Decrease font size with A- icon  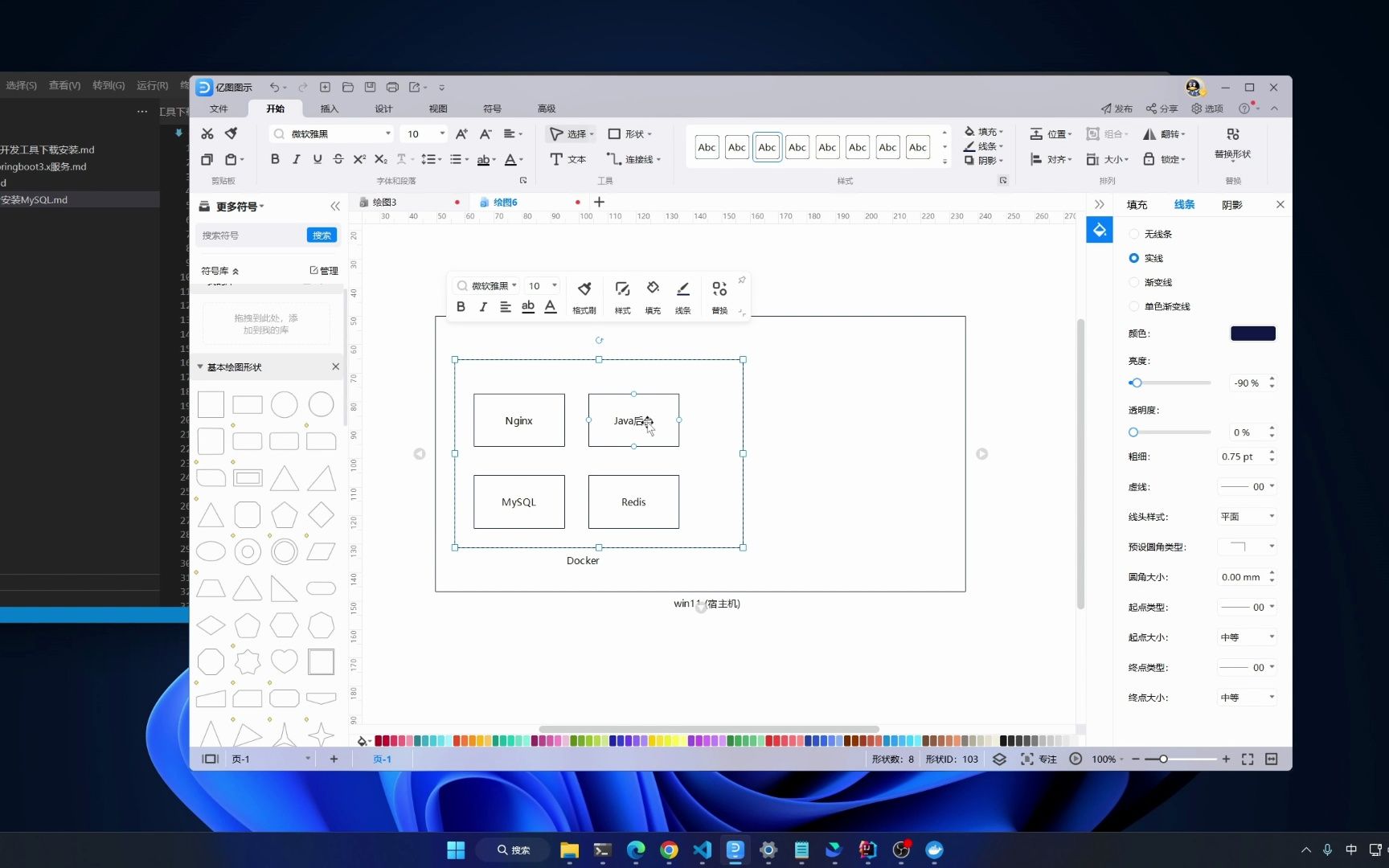pyautogui.click(x=486, y=133)
